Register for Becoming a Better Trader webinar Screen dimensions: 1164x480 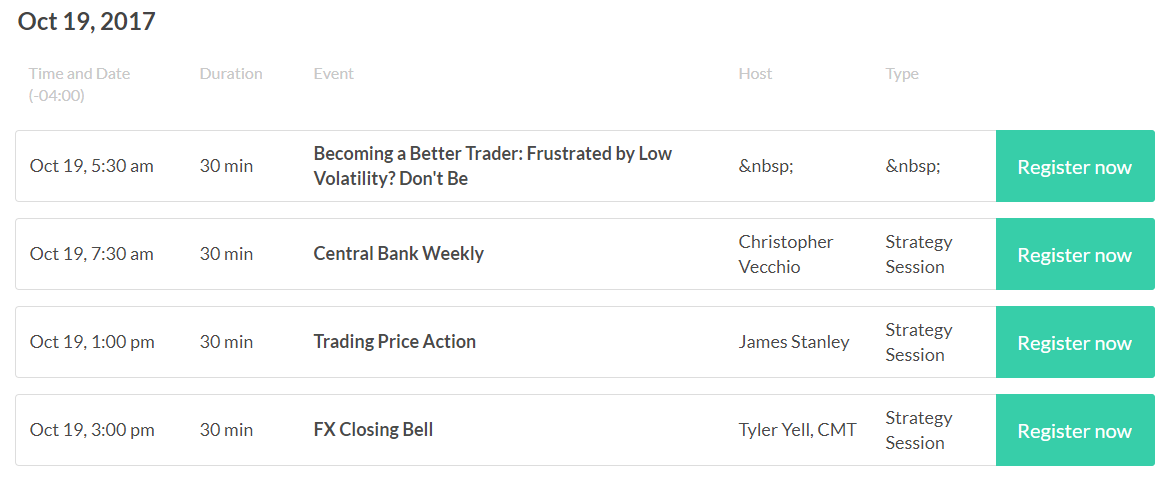tap(1075, 166)
